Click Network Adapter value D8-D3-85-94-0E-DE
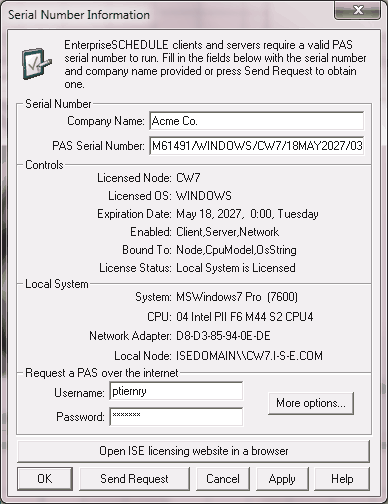Viewport: 388px width, 504px height. pos(223,336)
